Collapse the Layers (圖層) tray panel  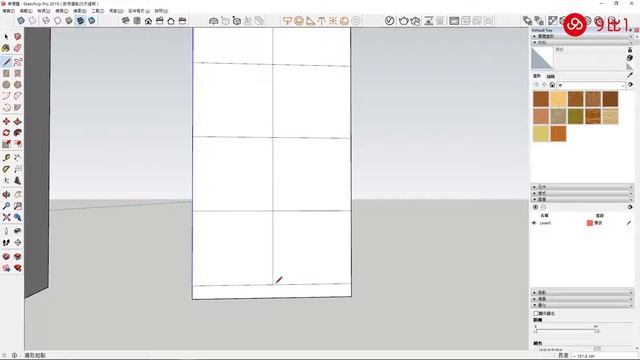(582, 199)
